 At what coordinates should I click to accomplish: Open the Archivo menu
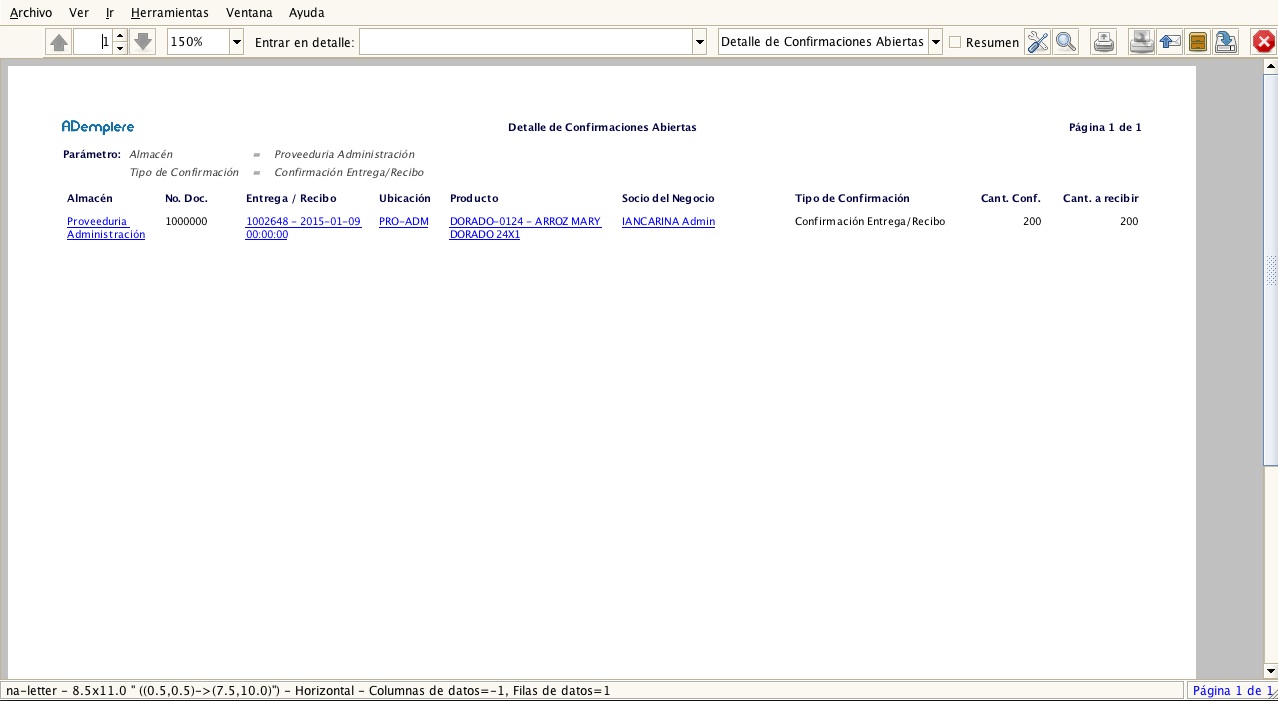(x=31, y=13)
